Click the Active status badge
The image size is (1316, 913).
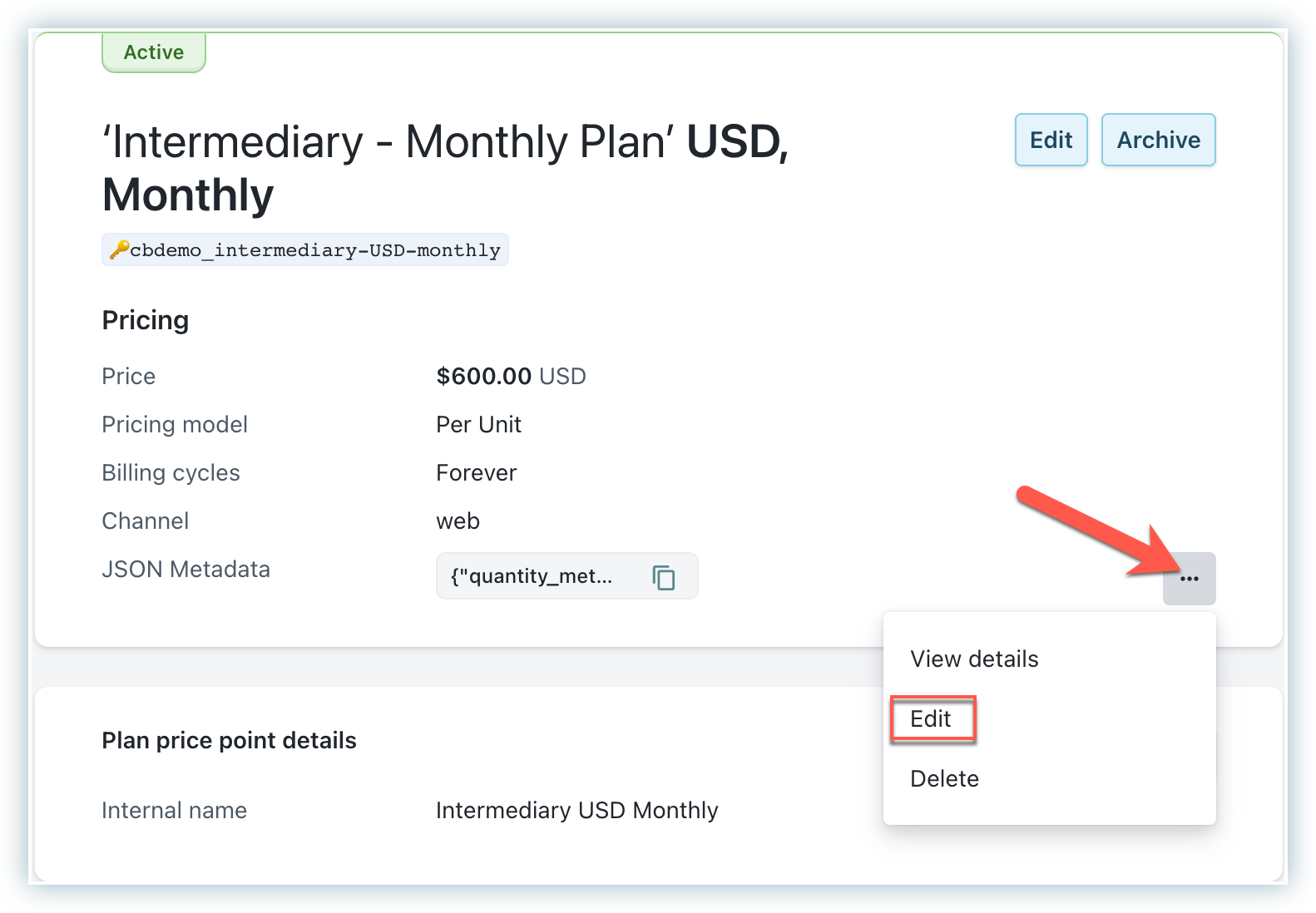point(154,52)
